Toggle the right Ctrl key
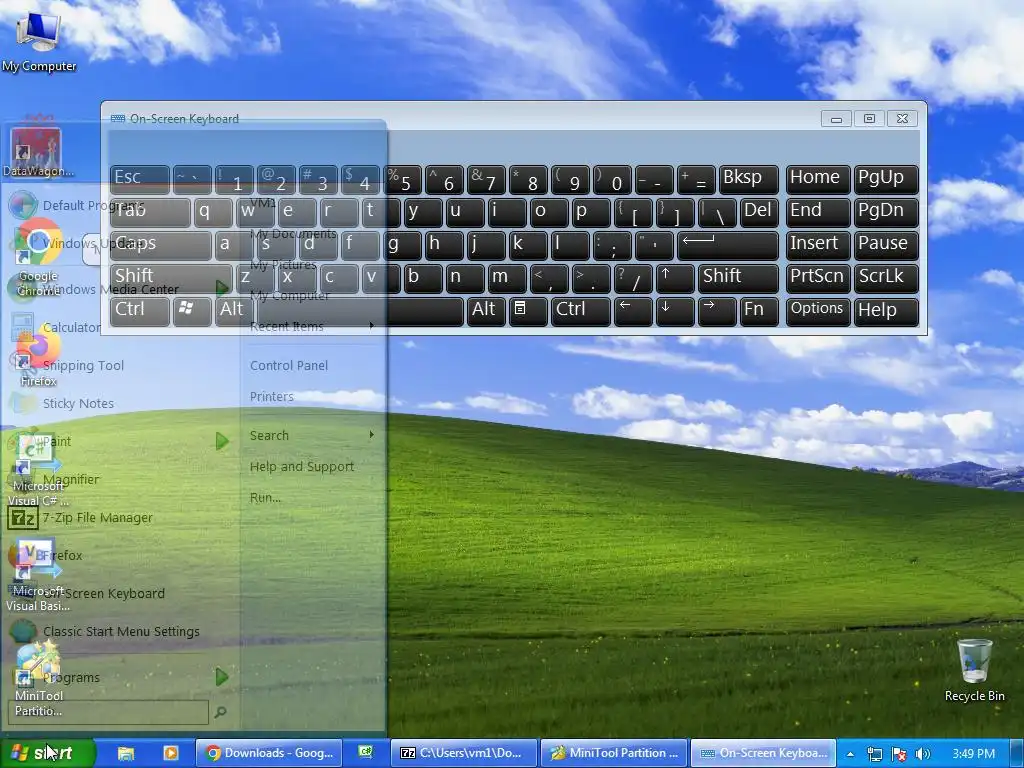 coord(581,312)
